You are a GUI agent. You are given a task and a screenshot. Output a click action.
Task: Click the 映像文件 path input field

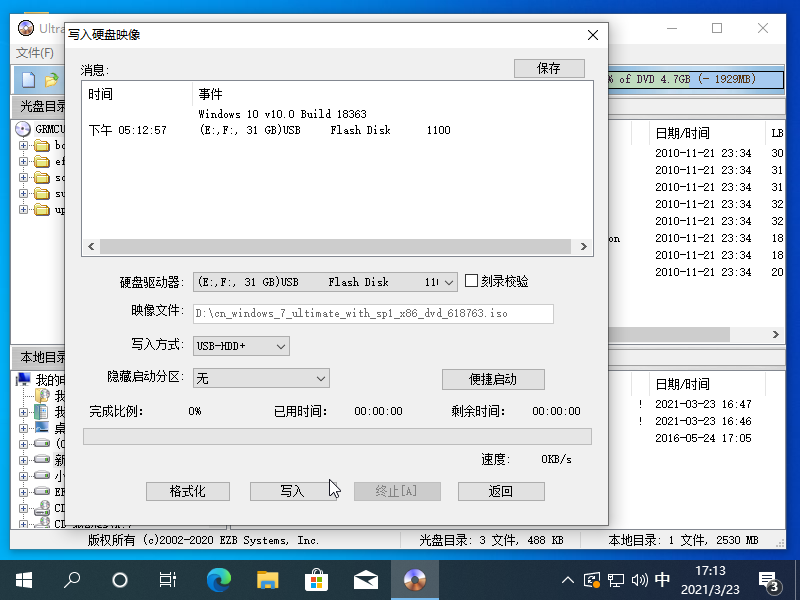[373, 314]
